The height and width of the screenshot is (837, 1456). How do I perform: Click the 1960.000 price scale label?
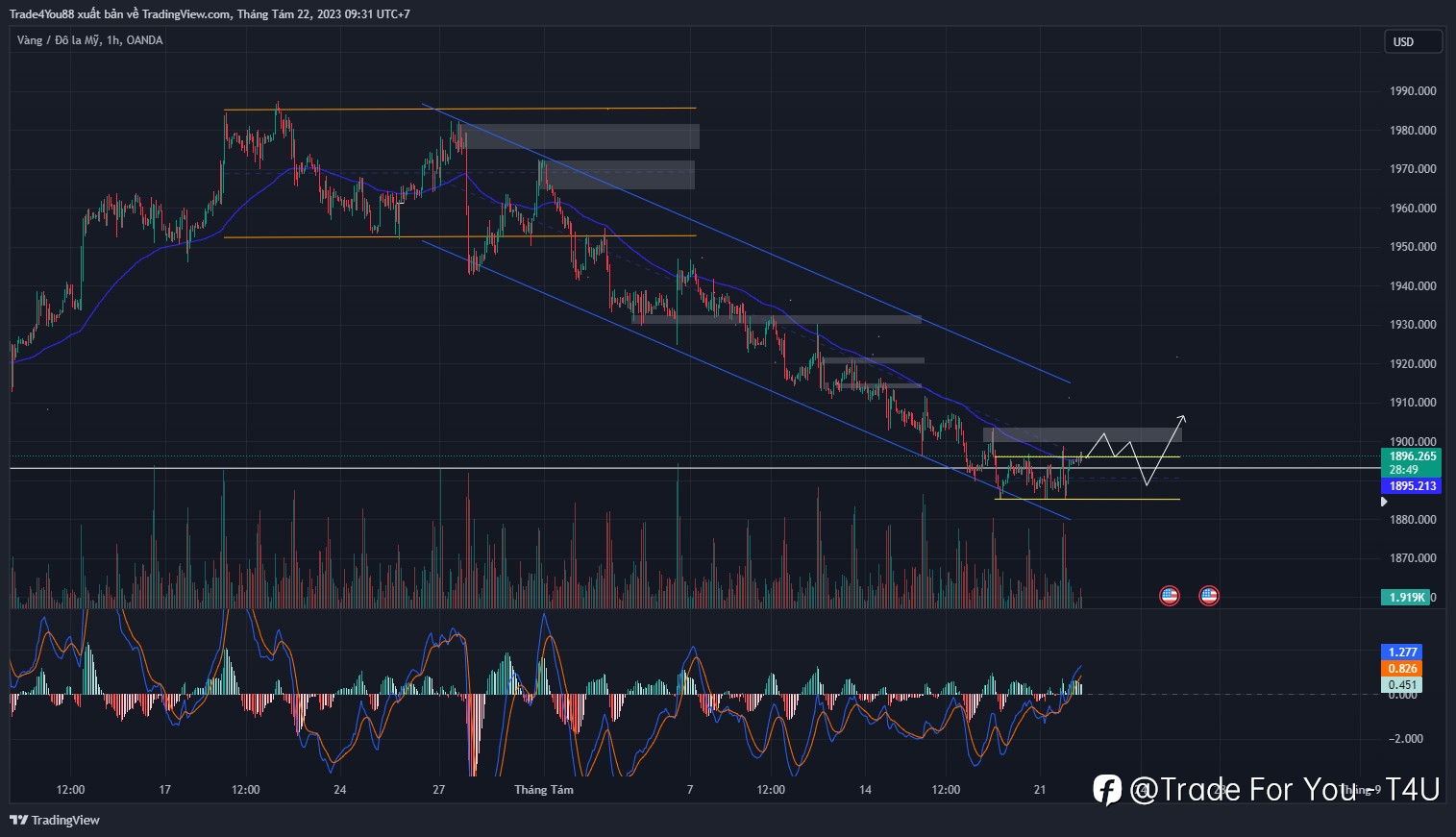[1413, 209]
